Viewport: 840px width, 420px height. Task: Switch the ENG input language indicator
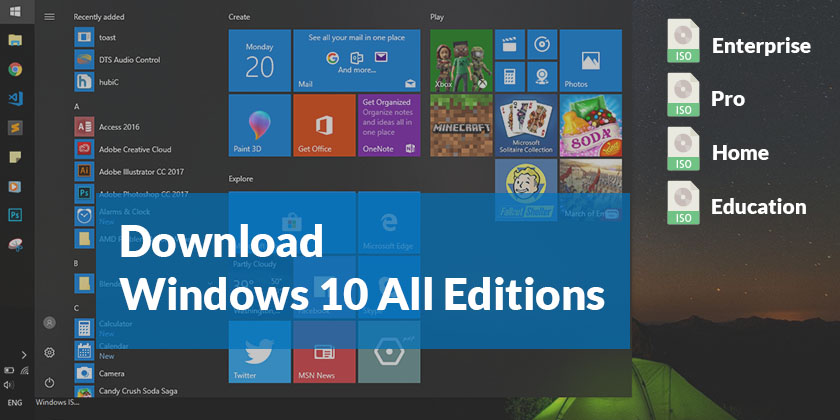15,402
